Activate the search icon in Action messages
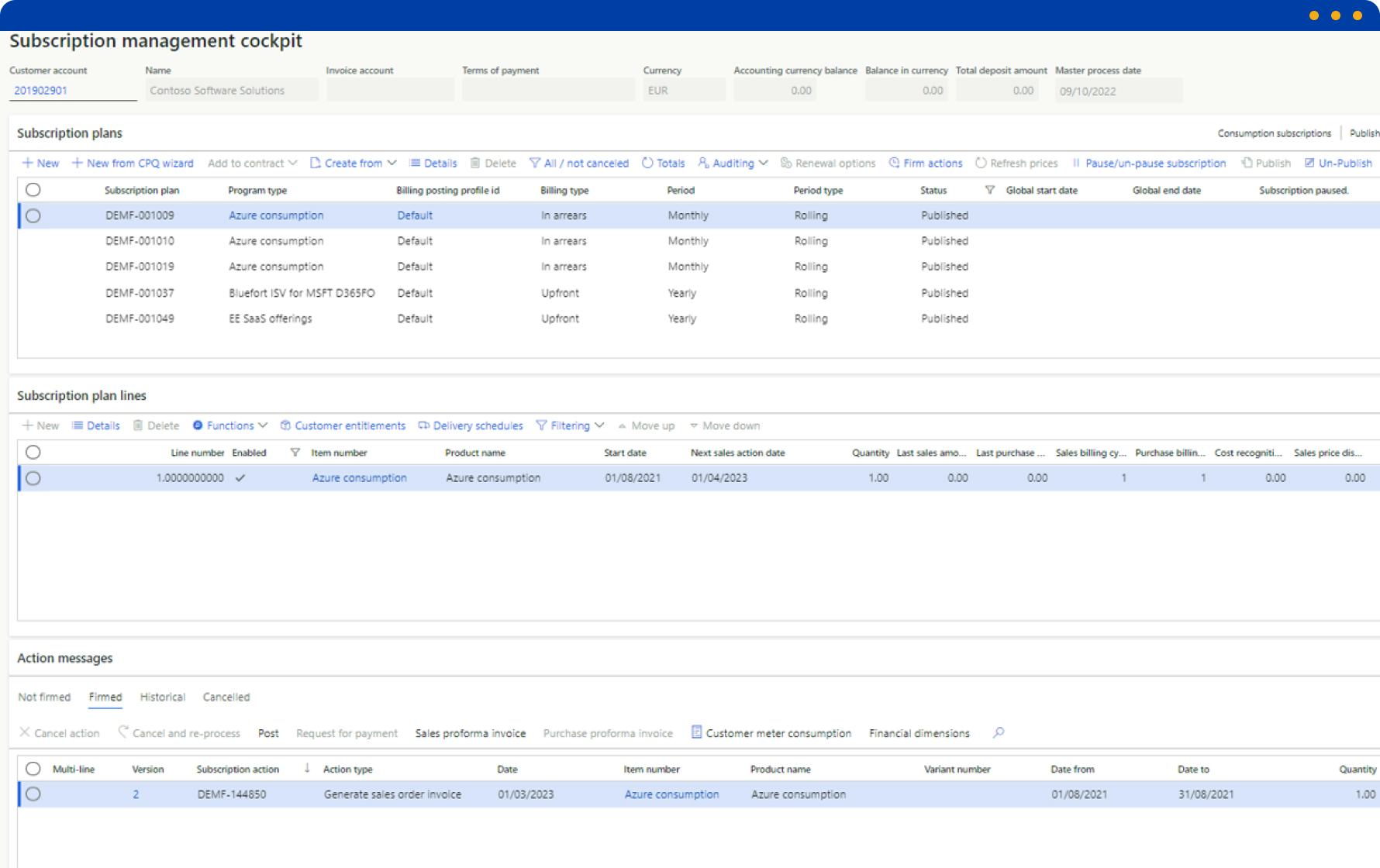Image resolution: width=1380 pixels, height=868 pixels. (x=999, y=733)
